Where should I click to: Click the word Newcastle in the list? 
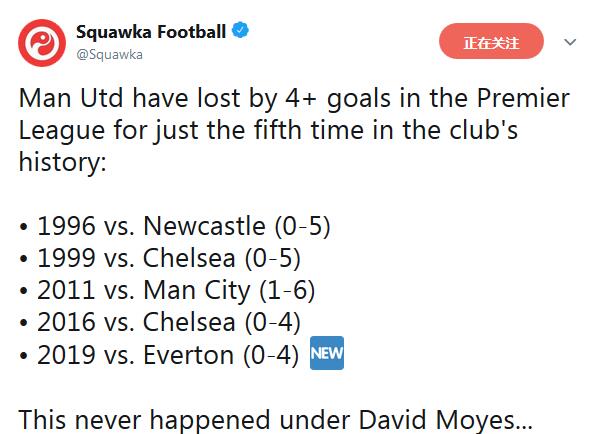click(204, 226)
